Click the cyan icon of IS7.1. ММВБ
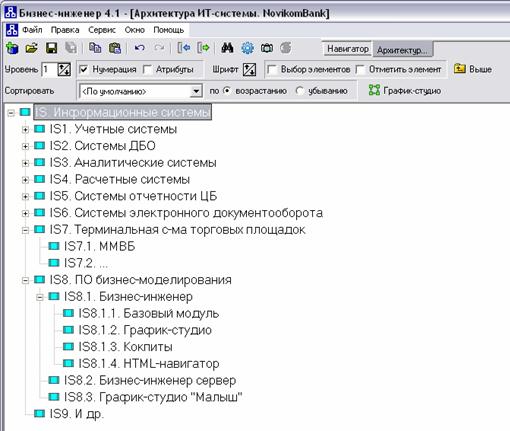Viewport: 510px width, 431px height. tap(54, 246)
